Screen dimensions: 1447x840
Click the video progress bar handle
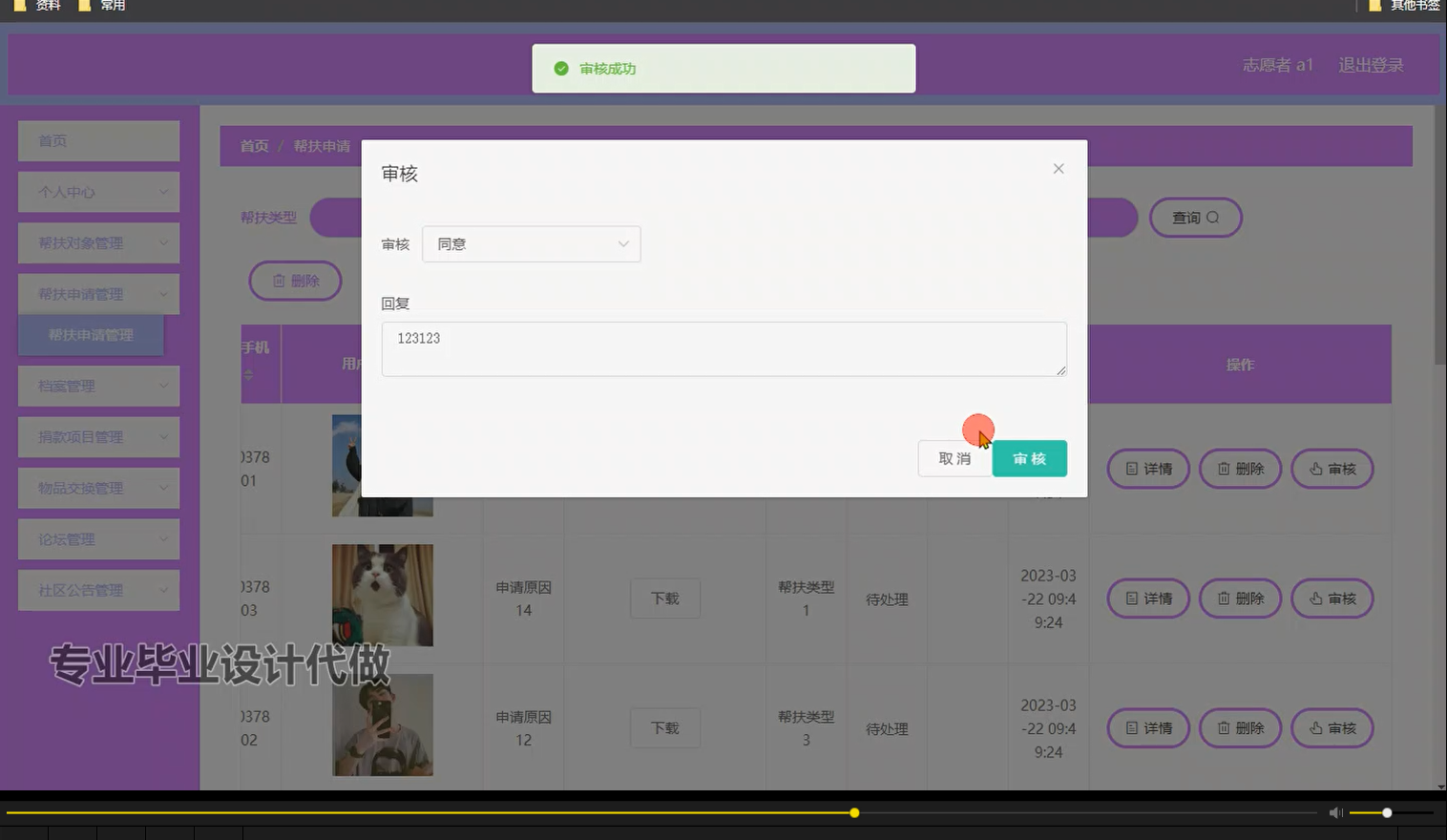coord(854,813)
